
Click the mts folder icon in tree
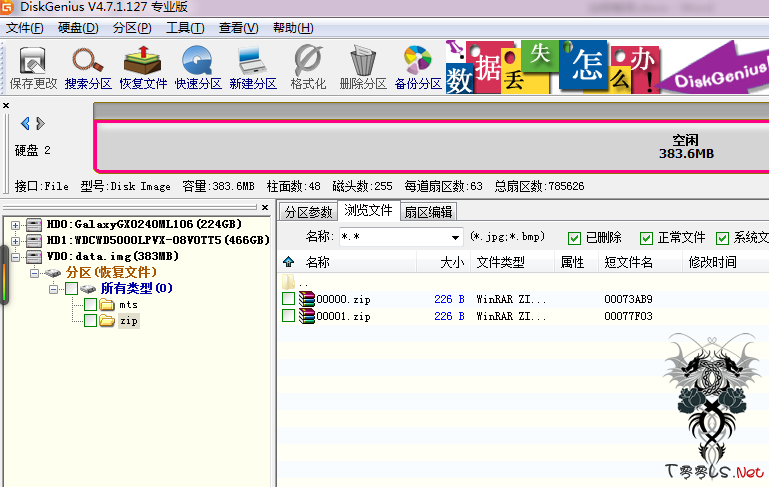click(x=107, y=305)
